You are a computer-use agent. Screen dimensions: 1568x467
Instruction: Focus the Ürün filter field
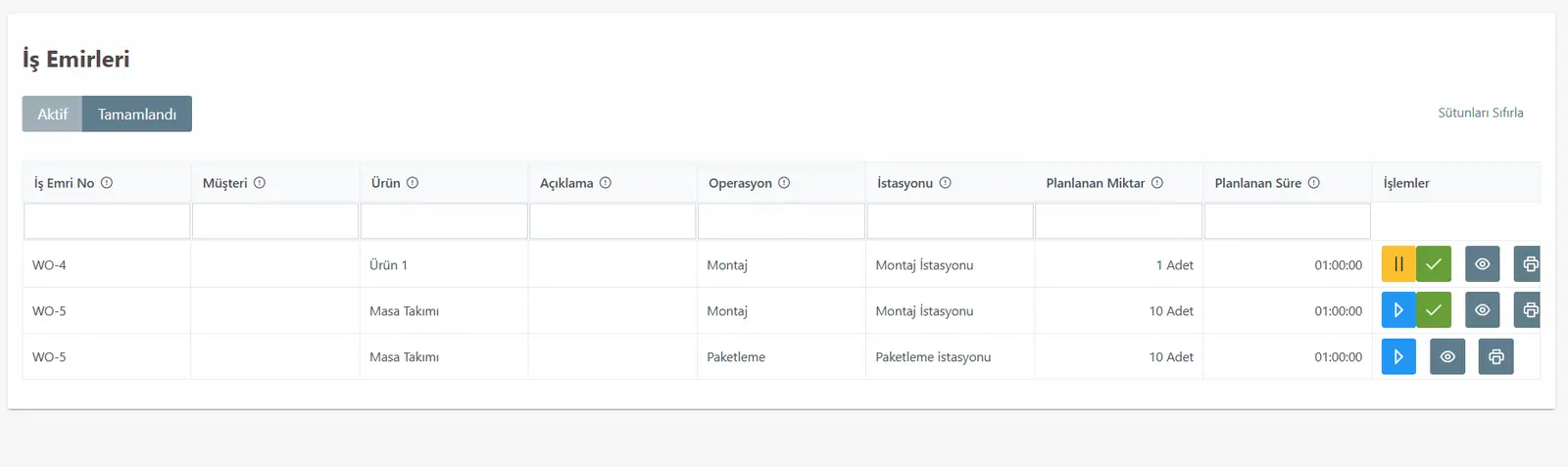click(444, 221)
